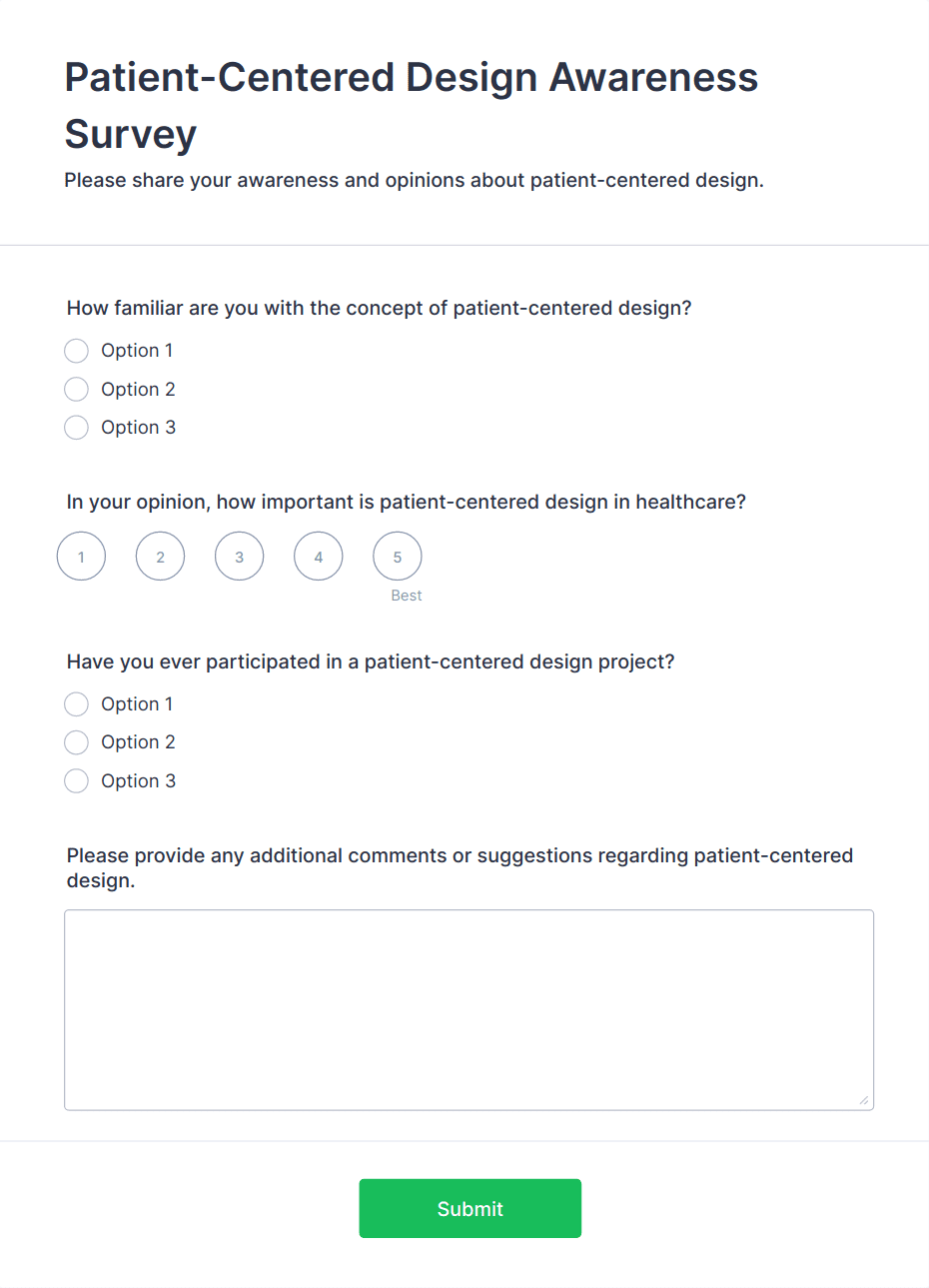Rate importance as 2 on the scale
Image resolution: width=929 pixels, height=1288 pixels.
160,557
